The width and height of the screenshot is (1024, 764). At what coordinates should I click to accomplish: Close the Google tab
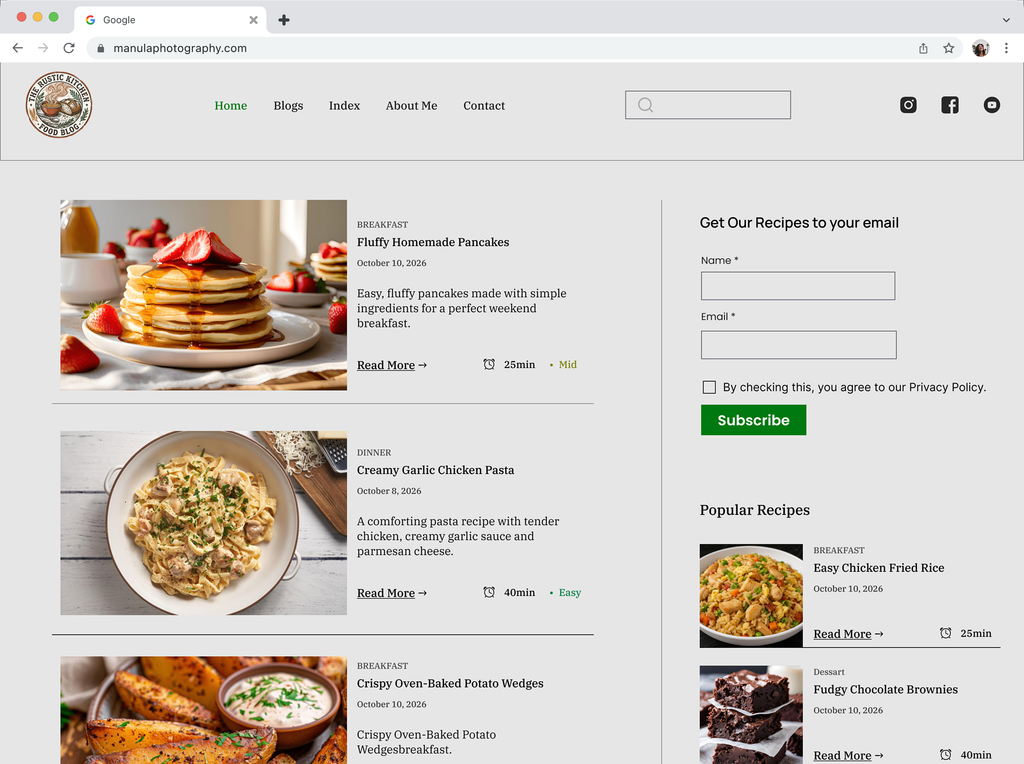[x=253, y=20]
